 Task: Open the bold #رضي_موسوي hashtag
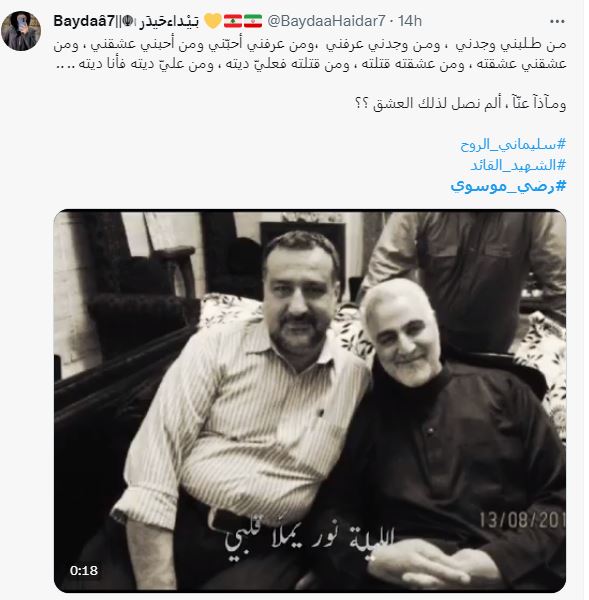click(508, 186)
